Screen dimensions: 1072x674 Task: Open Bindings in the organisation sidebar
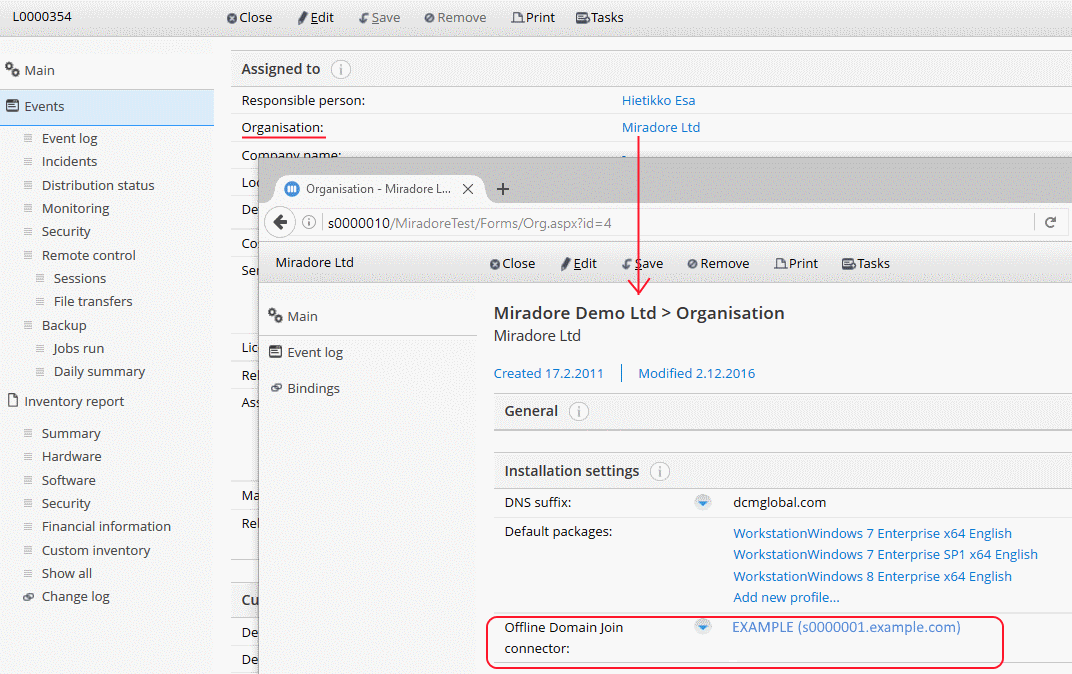point(306,388)
